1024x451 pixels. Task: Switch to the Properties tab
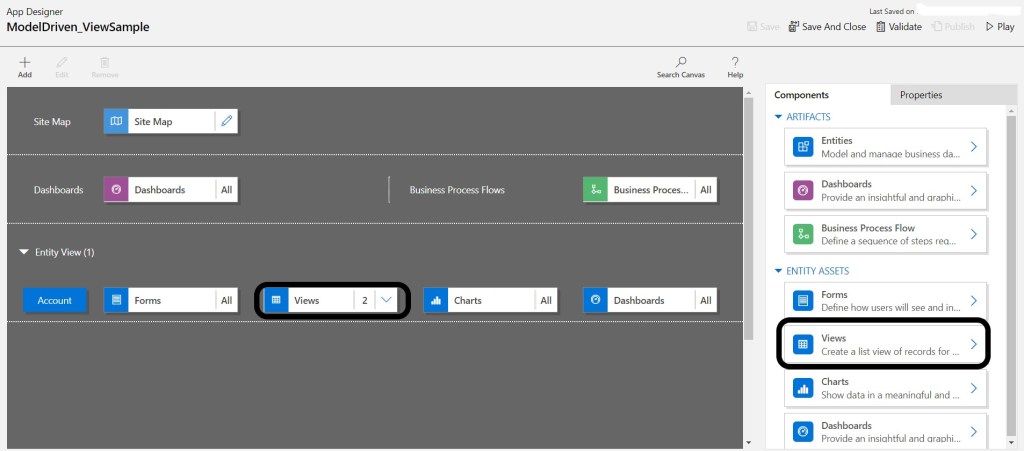point(920,95)
